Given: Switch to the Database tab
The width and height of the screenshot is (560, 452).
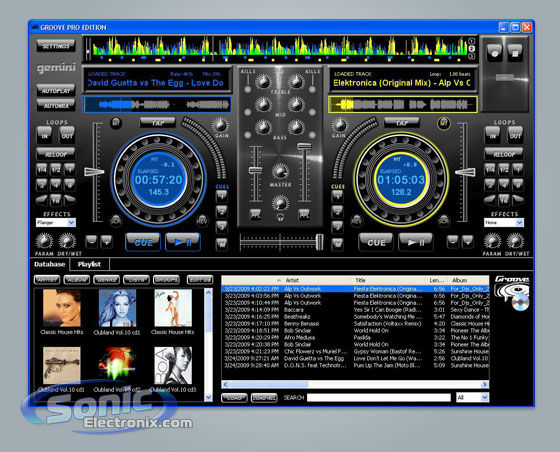Looking at the screenshot, I should point(50,264).
